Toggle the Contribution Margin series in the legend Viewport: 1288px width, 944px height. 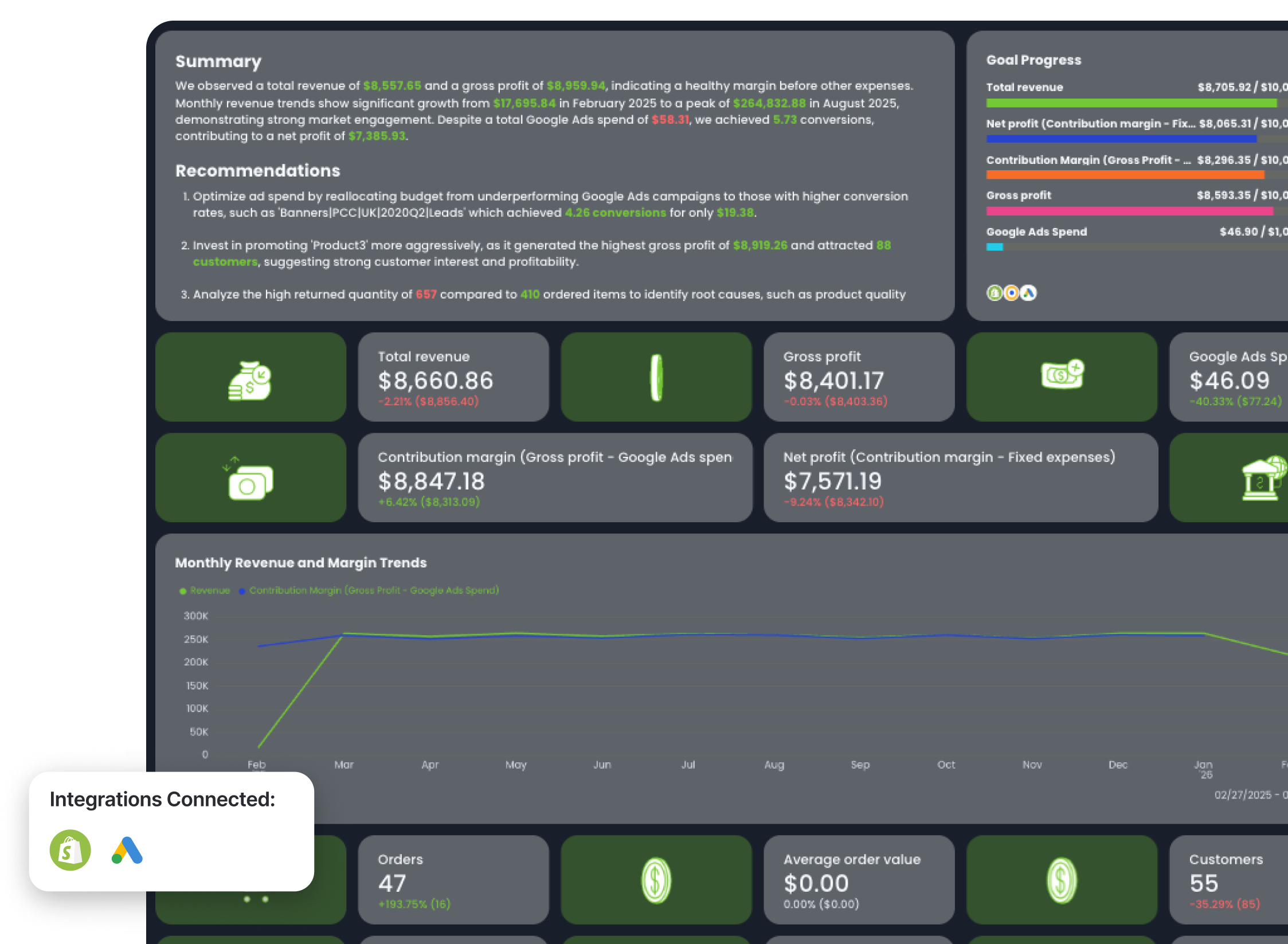374,590
